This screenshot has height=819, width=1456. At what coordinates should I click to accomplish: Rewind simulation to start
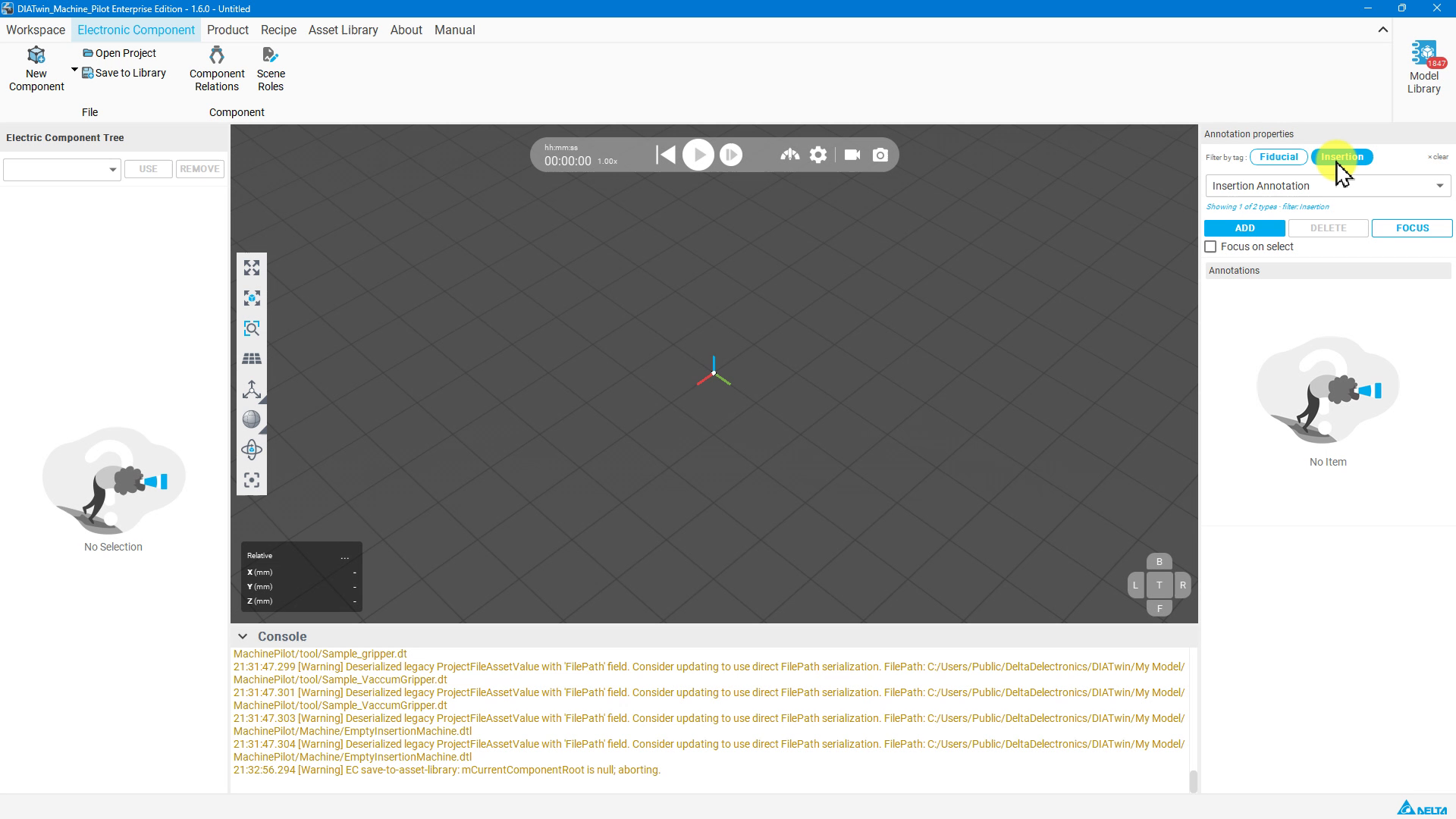pos(665,155)
